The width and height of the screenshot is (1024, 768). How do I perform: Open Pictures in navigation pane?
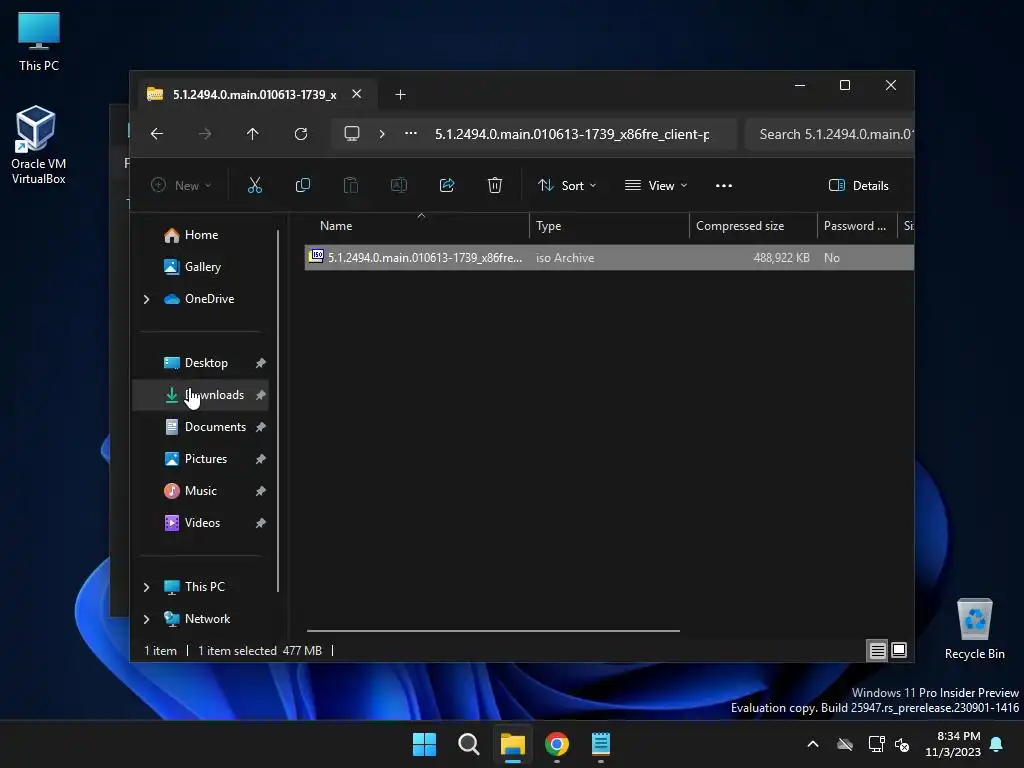point(200,459)
